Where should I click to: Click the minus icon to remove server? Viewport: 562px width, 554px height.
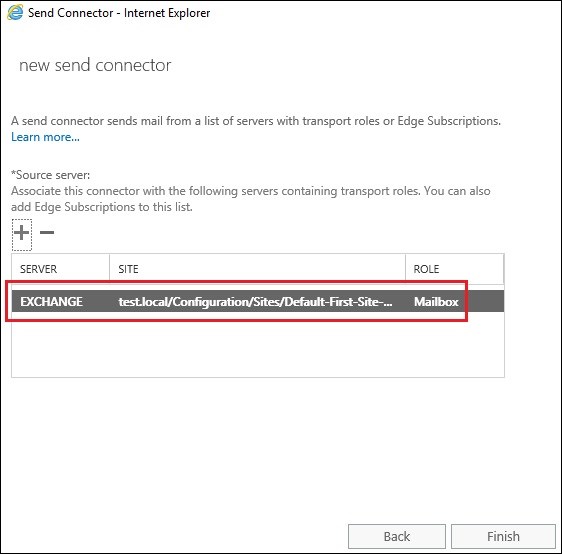tap(47, 233)
